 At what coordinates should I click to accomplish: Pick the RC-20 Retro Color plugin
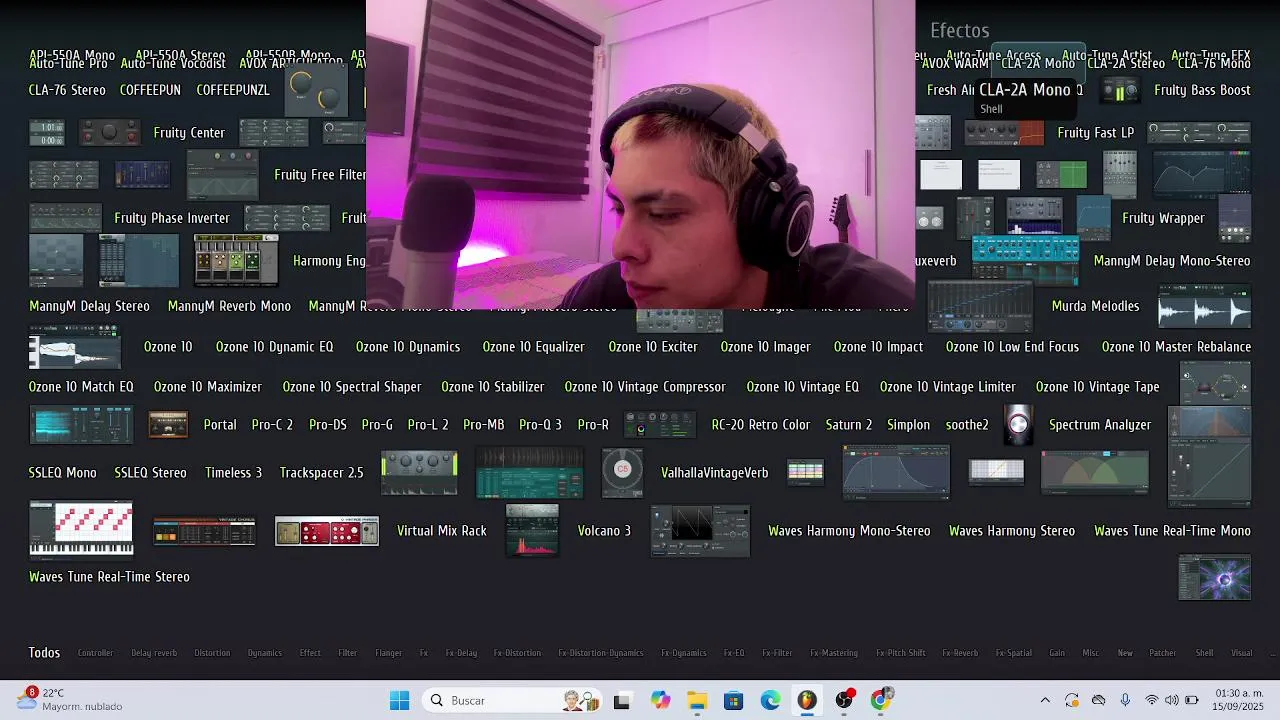(x=761, y=425)
